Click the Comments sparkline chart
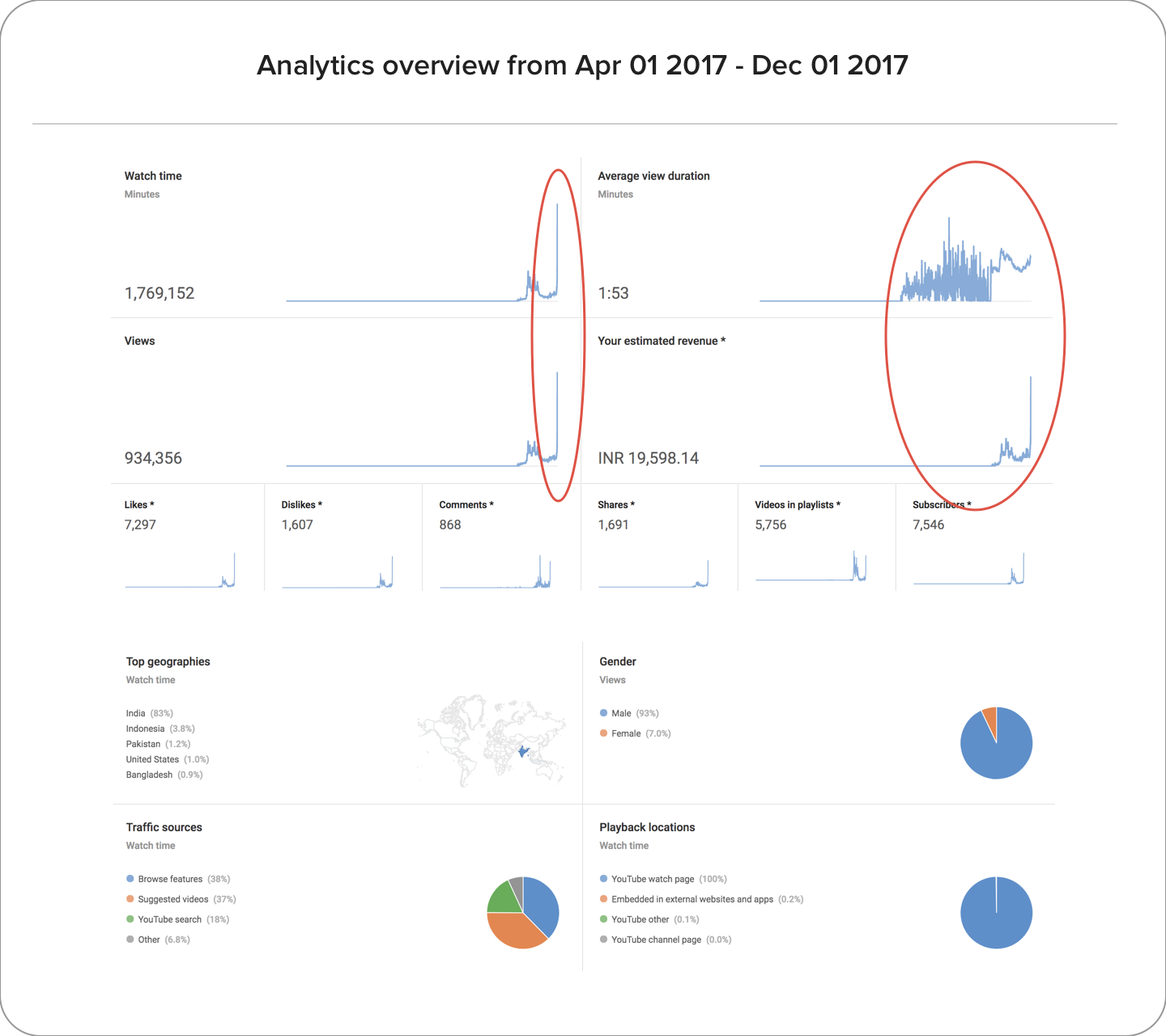This screenshot has height=1036, width=1166. (495, 571)
